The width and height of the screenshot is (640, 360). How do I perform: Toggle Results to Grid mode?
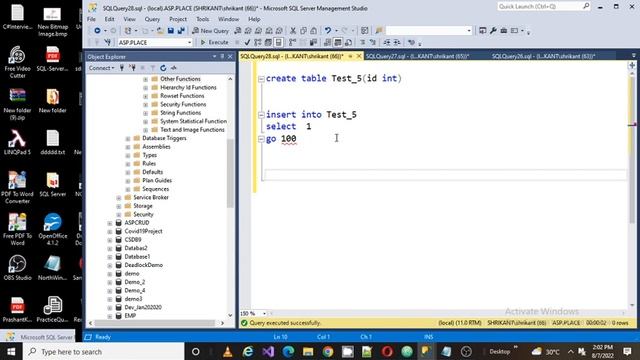coord(338,42)
